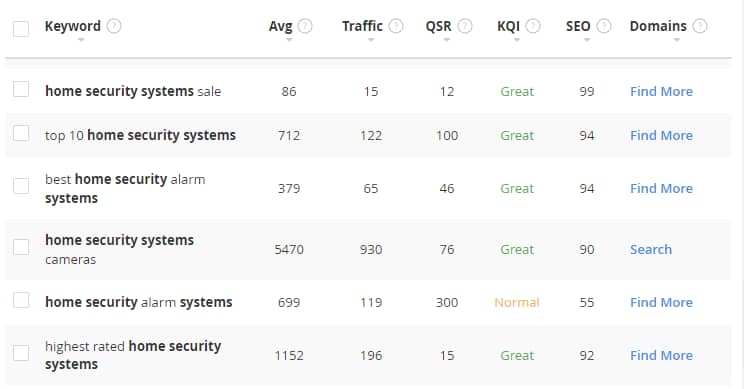Toggle the select-all checkbox in the header row
The height and width of the screenshot is (389, 744).
(21, 28)
